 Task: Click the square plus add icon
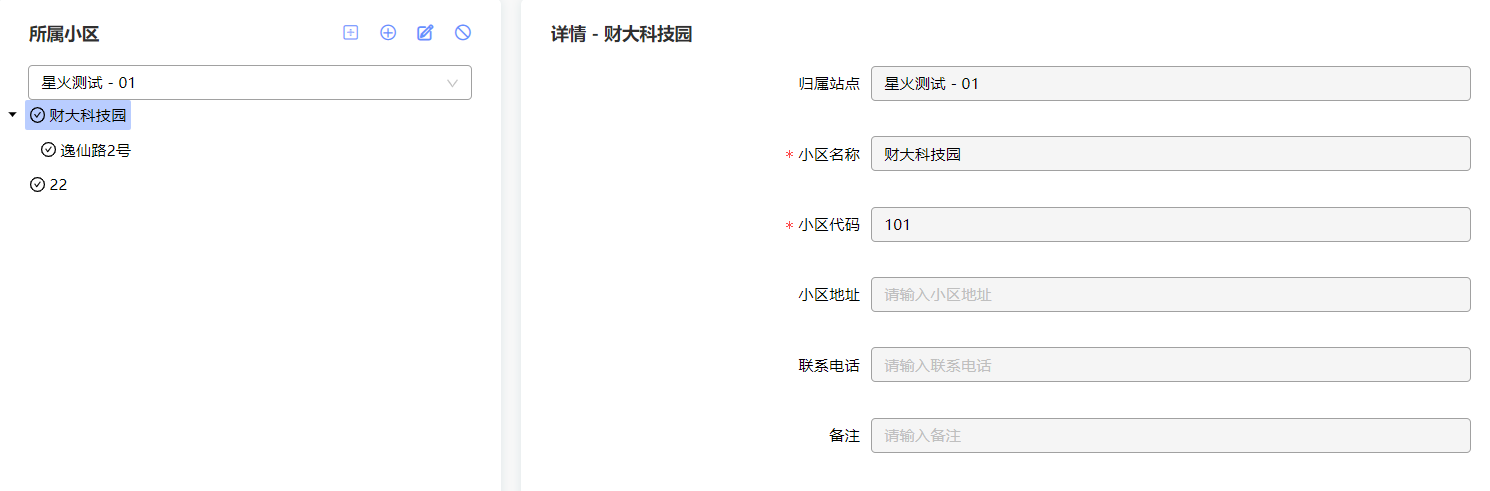(351, 33)
